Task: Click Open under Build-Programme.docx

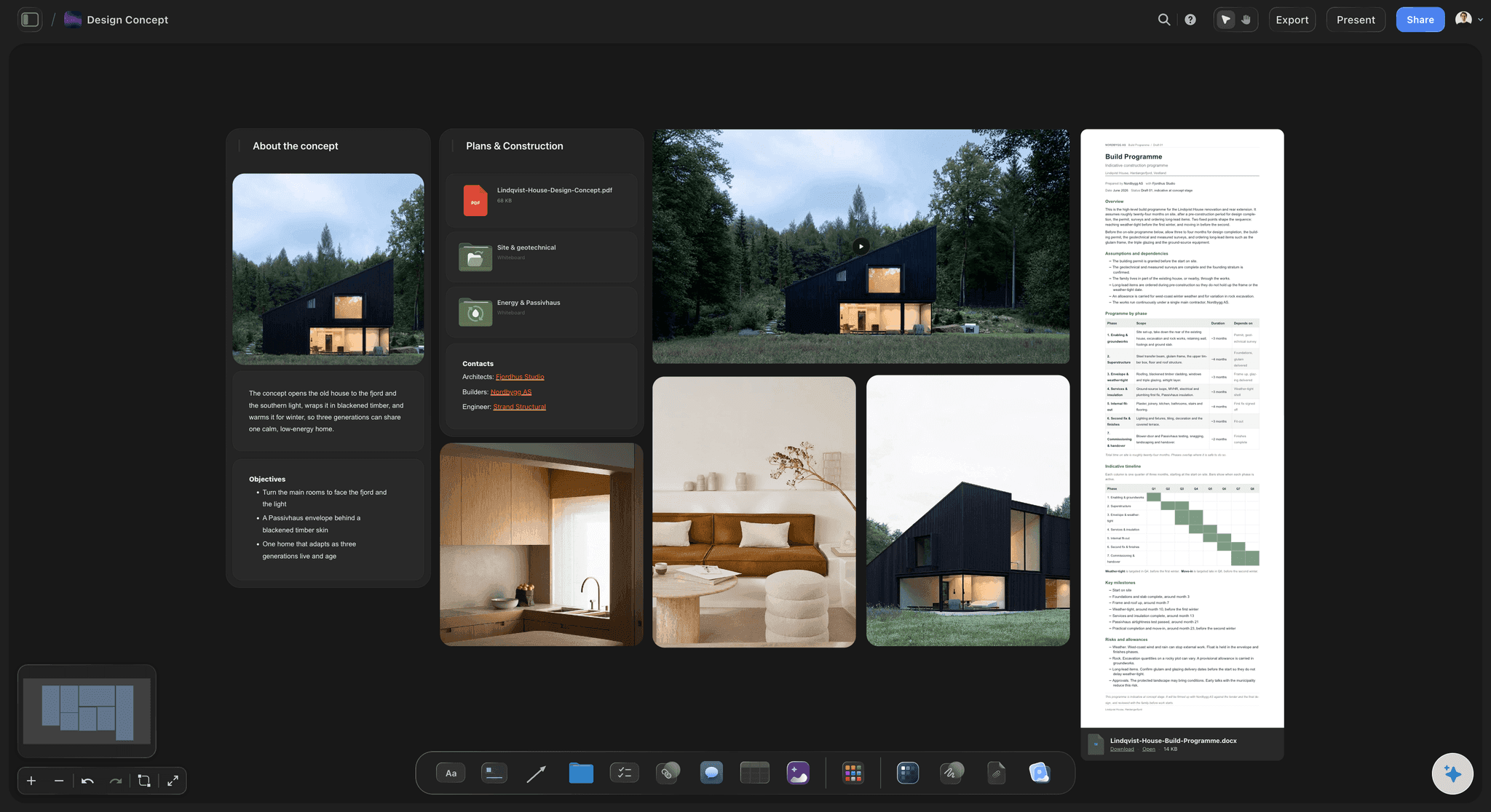Action: click(x=1149, y=749)
